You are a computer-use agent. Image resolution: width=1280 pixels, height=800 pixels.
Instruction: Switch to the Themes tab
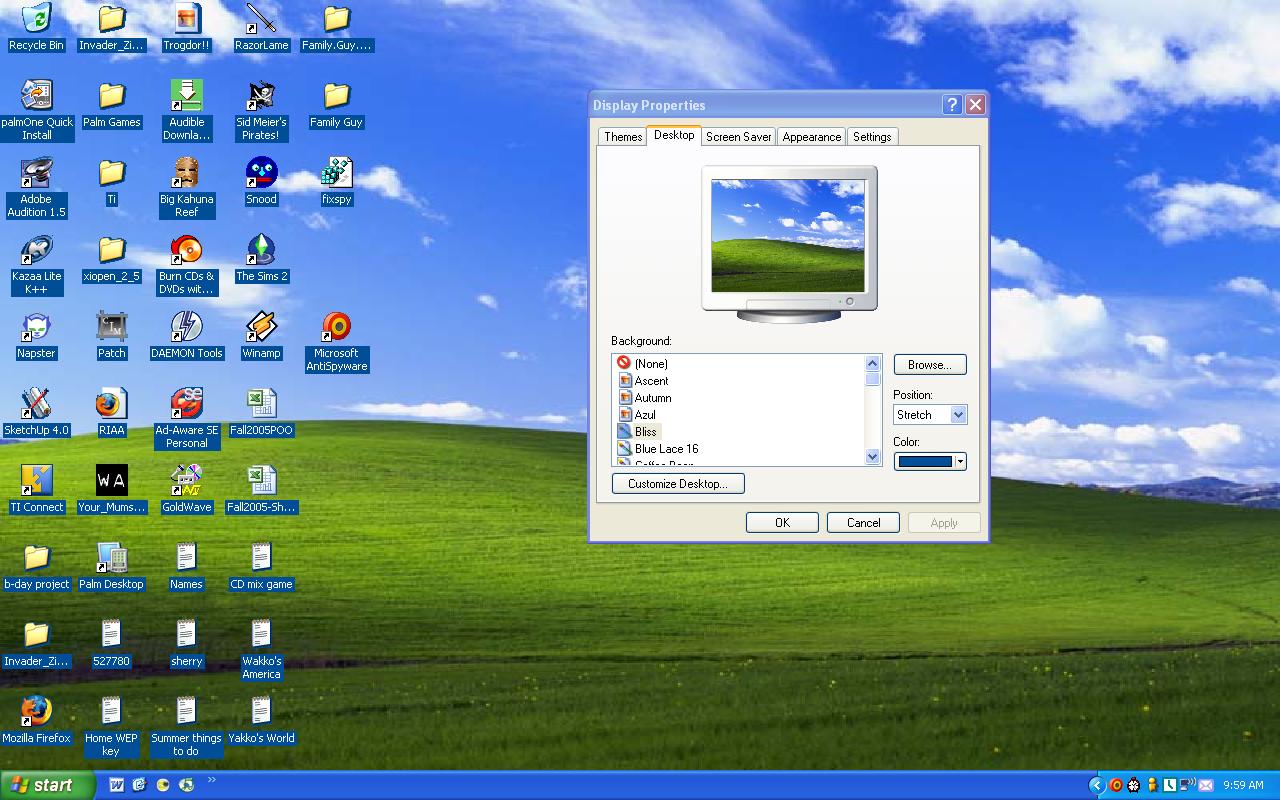pos(623,137)
